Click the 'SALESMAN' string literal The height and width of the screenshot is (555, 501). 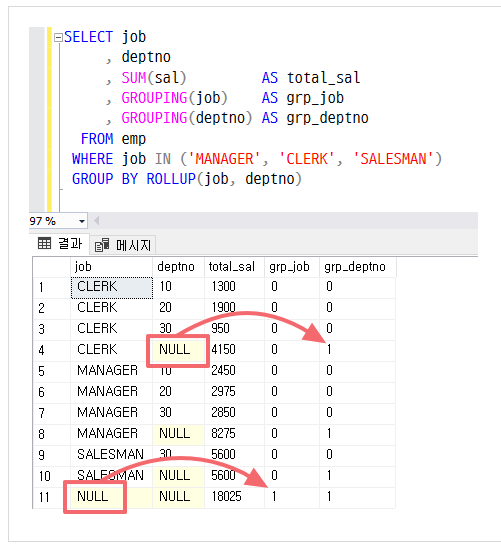(x=394, y=159)
